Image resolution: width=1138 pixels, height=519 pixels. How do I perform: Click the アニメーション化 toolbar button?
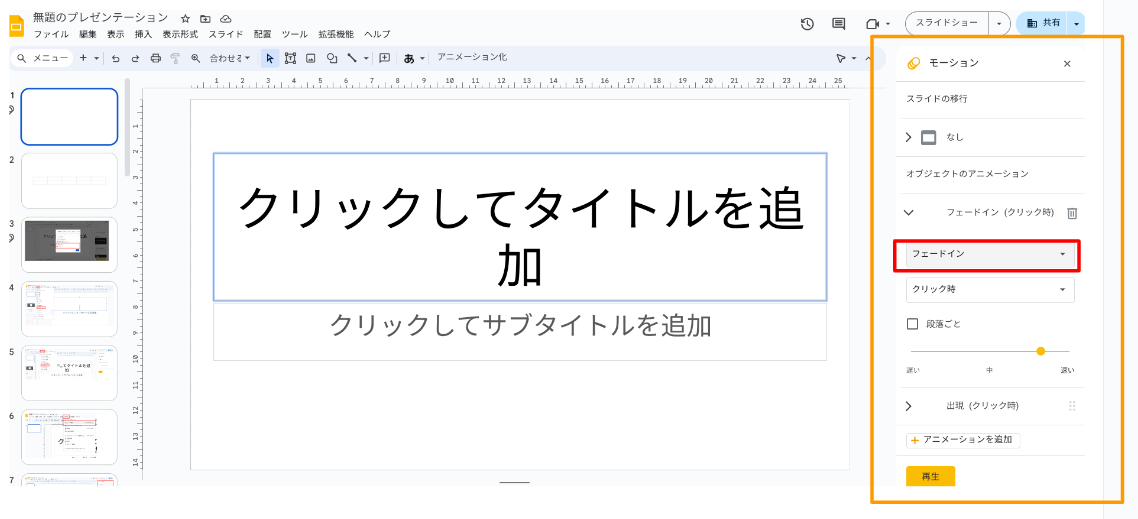point(472,57)
